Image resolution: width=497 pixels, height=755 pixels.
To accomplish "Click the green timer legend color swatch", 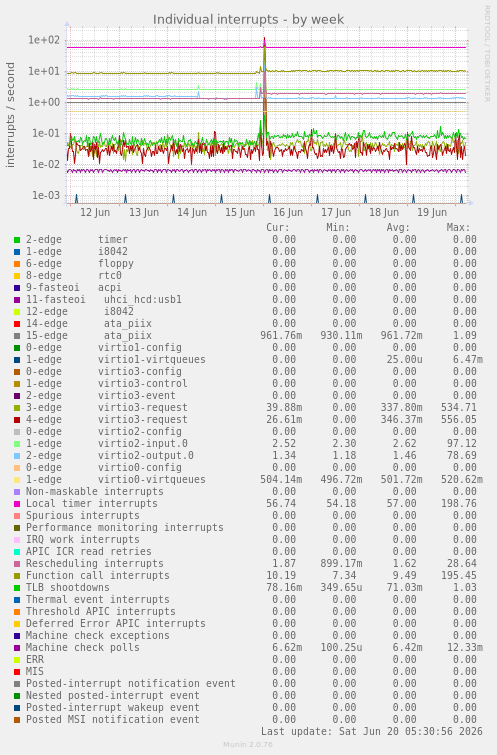I will coord(17,240).
